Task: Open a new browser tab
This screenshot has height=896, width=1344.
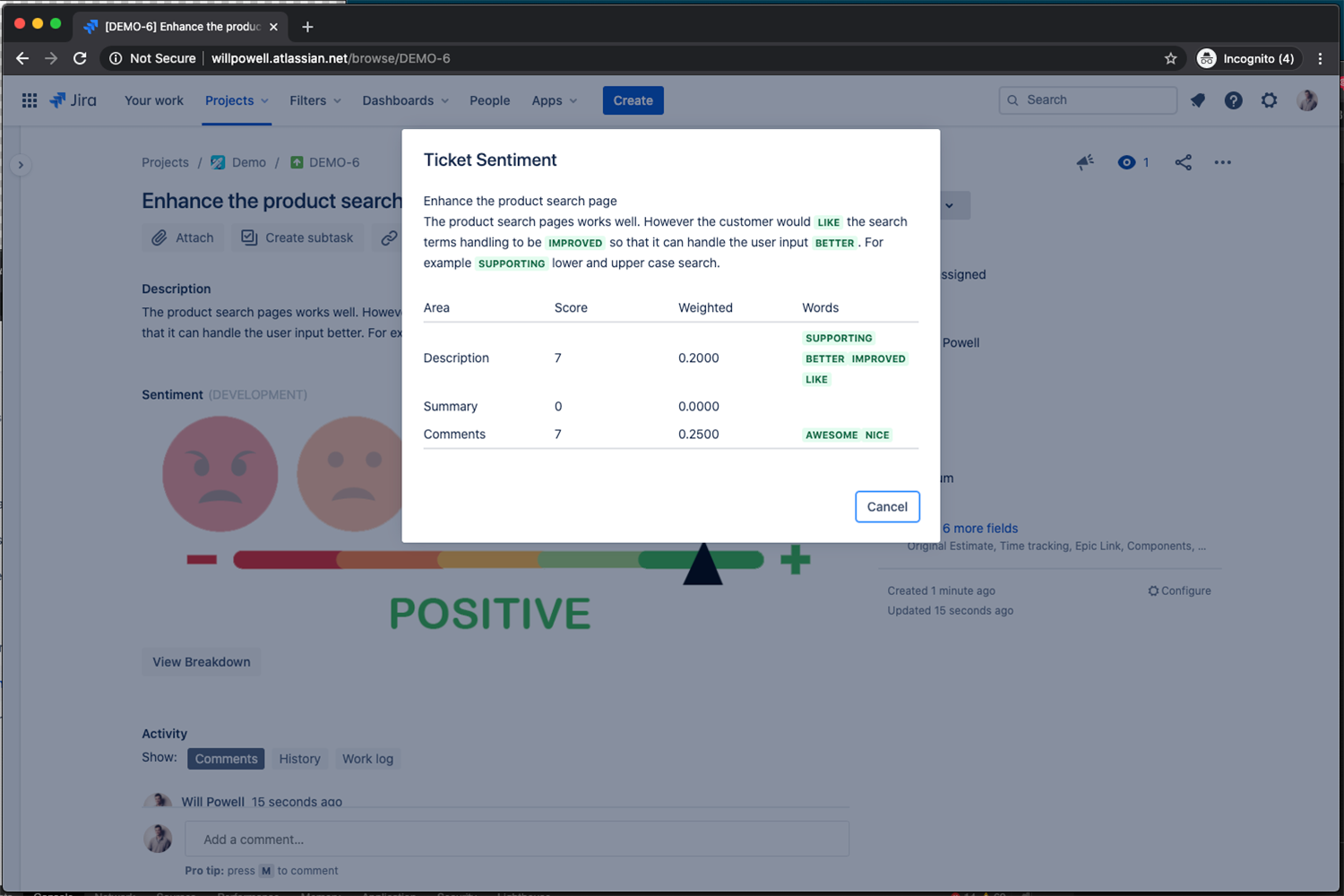Action: [307, 27]
